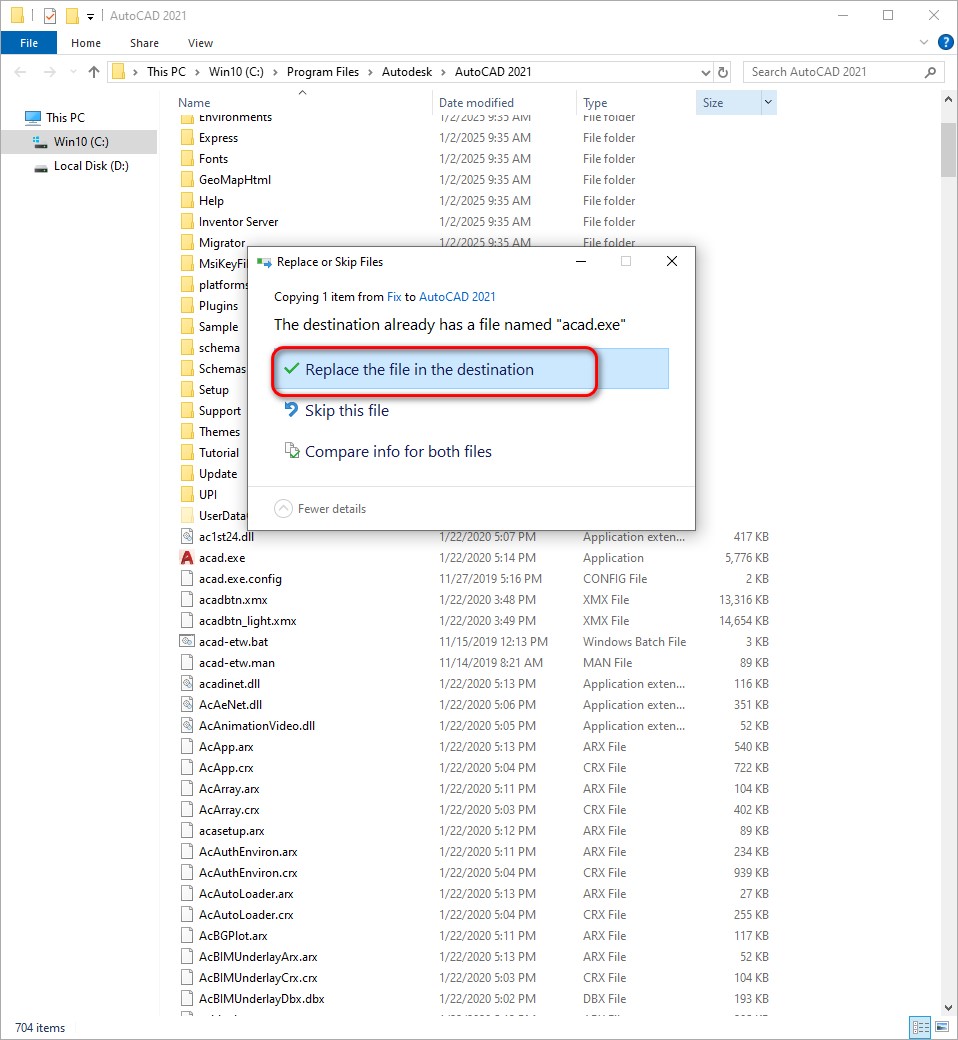Select Local Disk (D:) in navigation pane
The width and height of the screenshot is (958, 1040).
91,166
